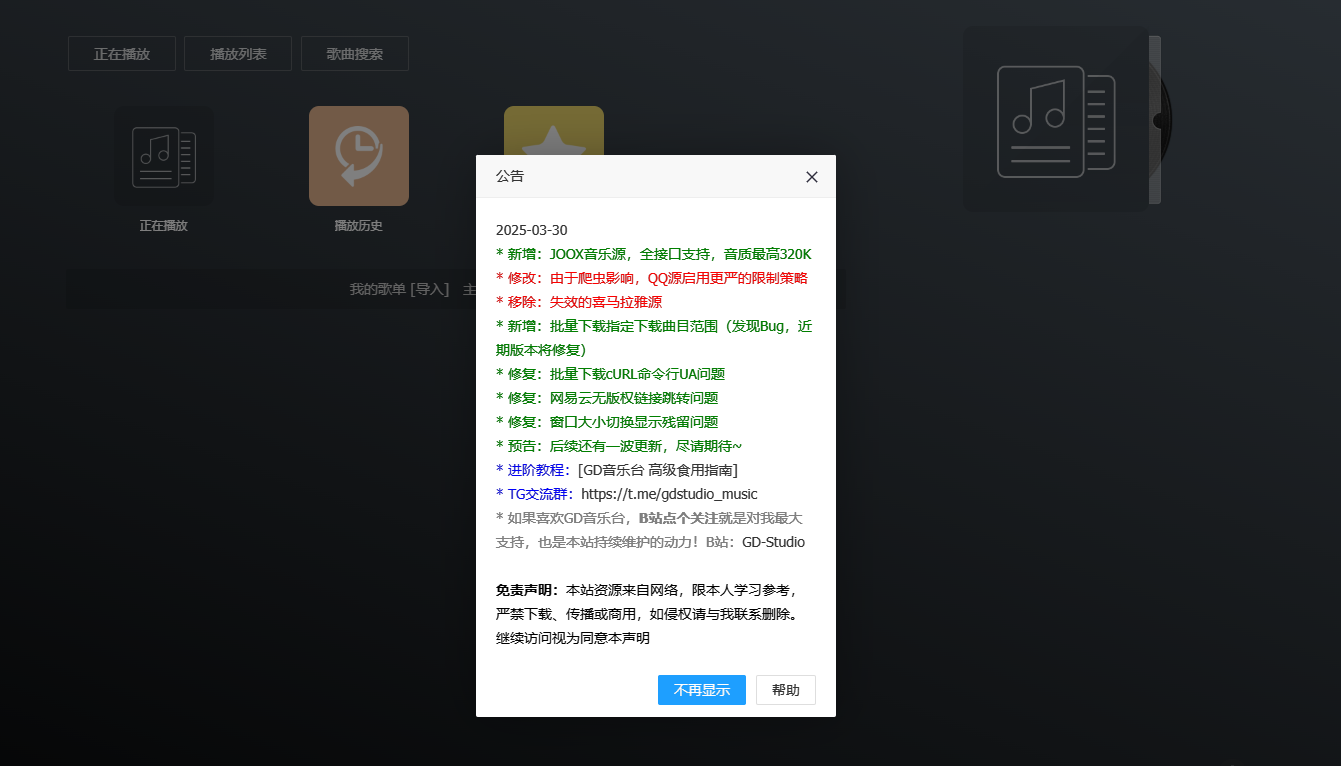Click the 播放历史 label under the clock icon

[358, 226]
